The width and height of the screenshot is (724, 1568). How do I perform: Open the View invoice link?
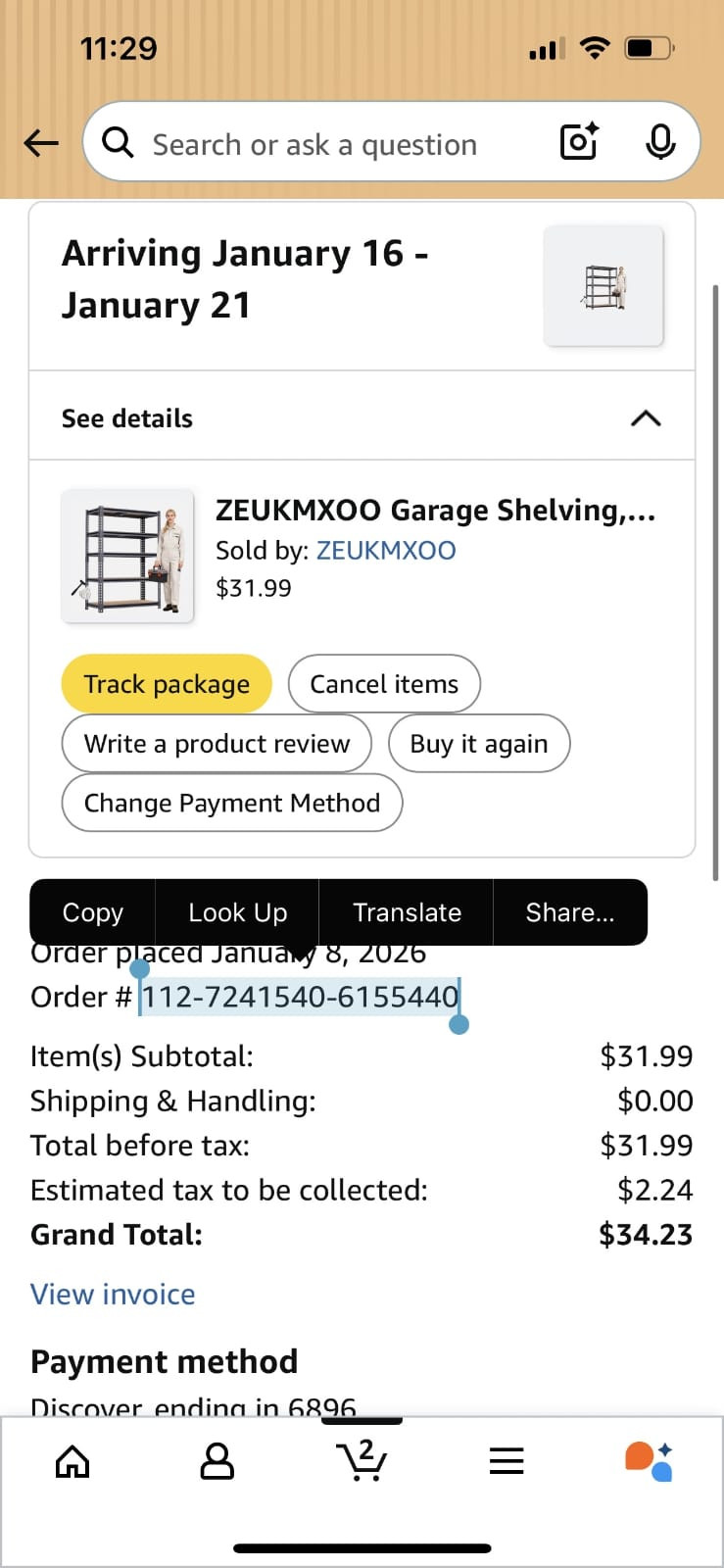113,1294
